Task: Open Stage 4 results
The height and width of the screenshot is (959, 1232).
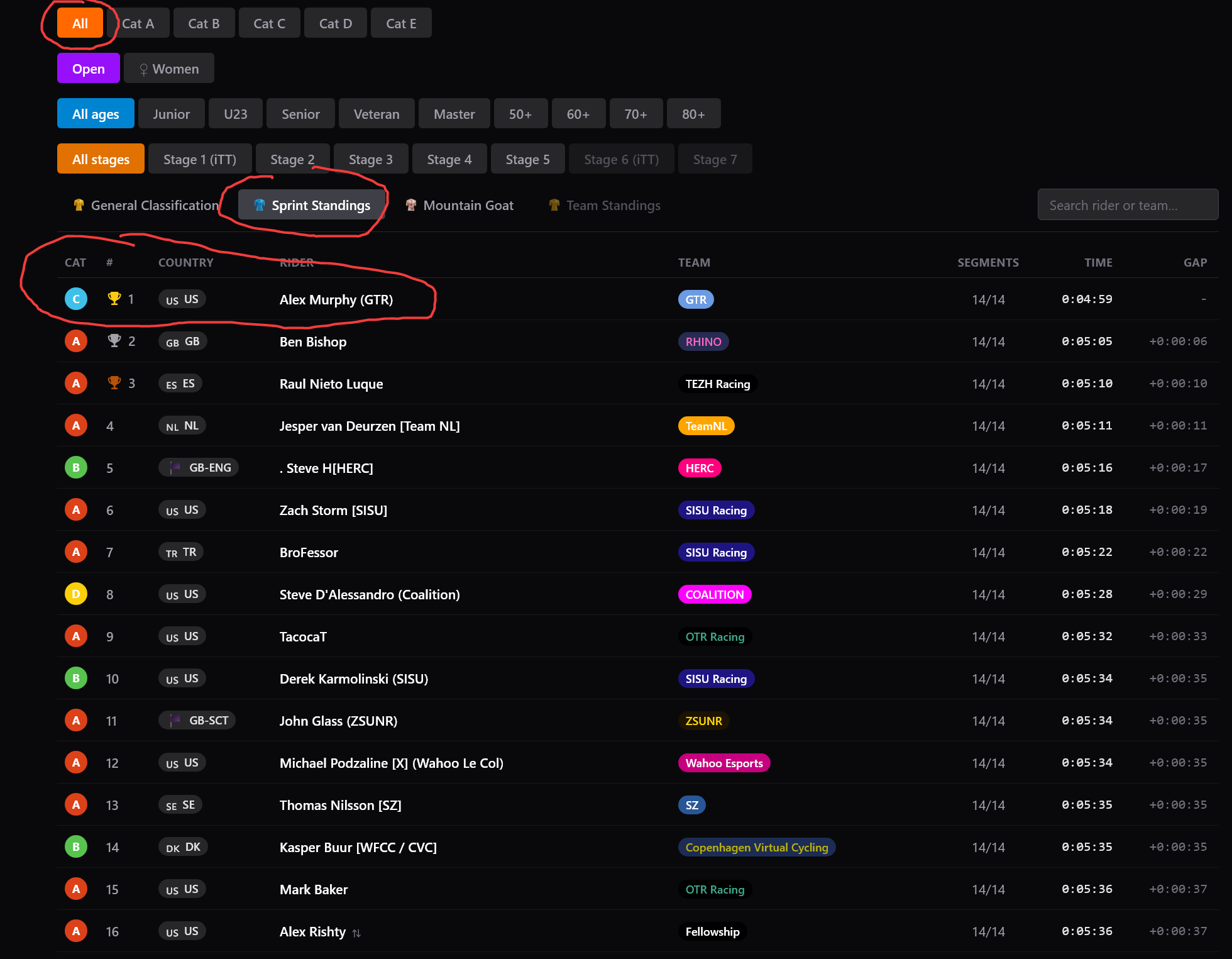Action: pos(449,159)
